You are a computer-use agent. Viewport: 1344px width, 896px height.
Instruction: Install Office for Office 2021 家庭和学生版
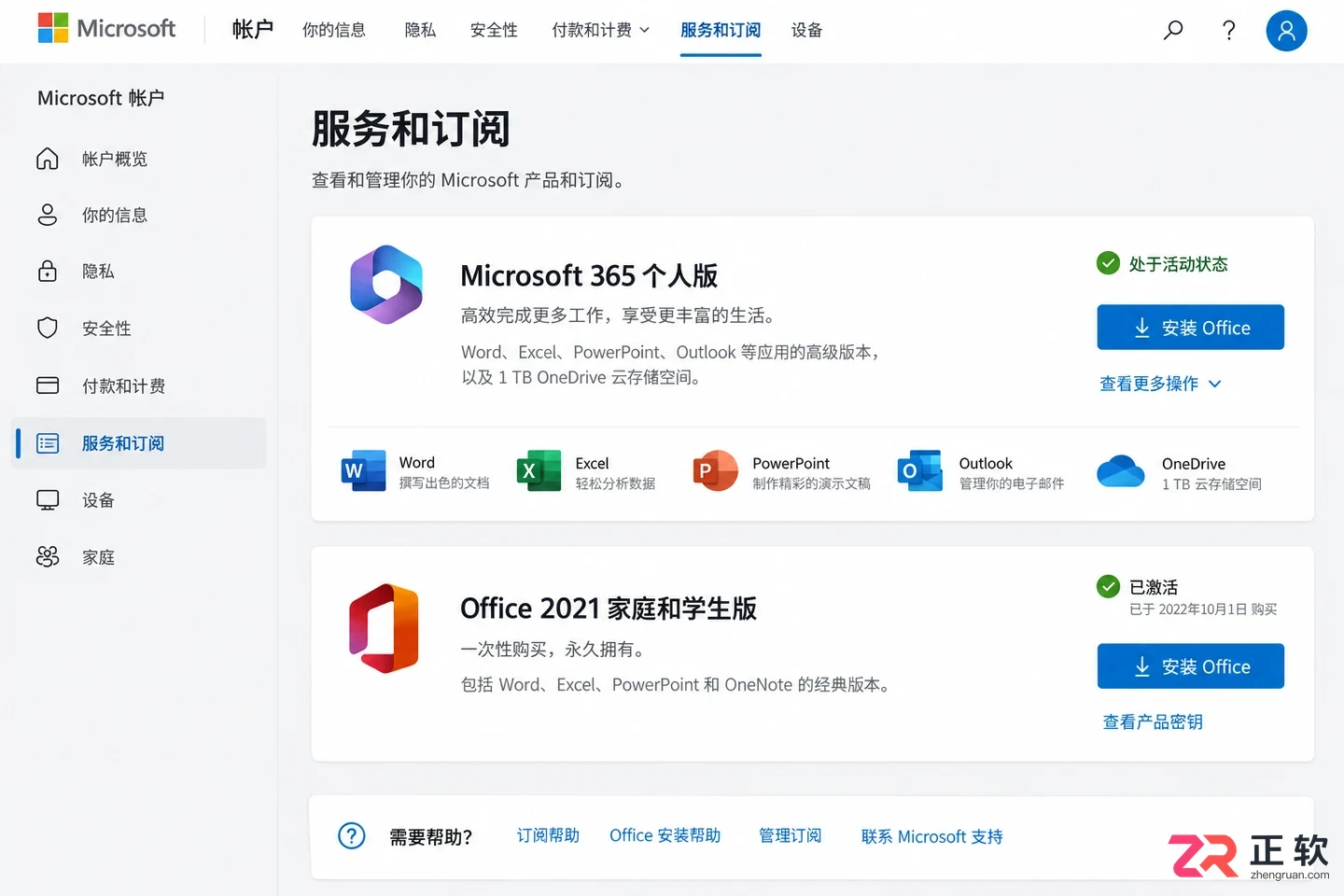1191,666
